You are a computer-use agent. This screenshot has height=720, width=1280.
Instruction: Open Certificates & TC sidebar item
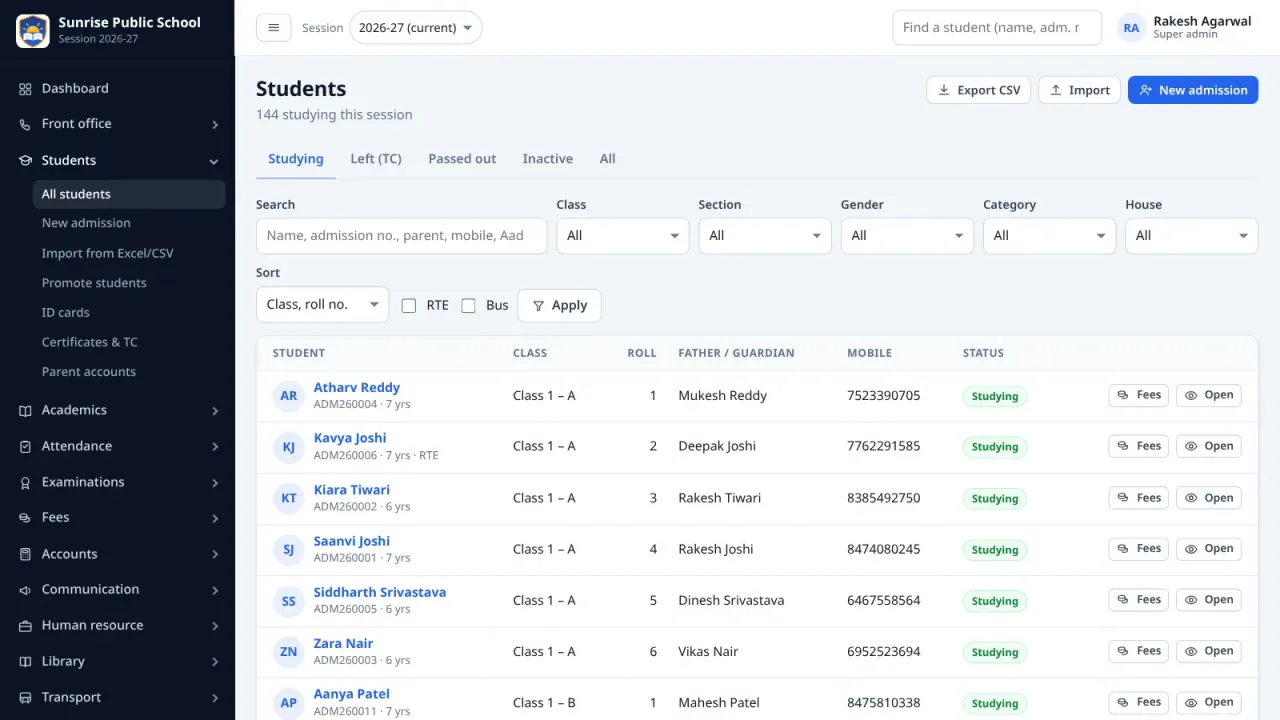point(128,342)
